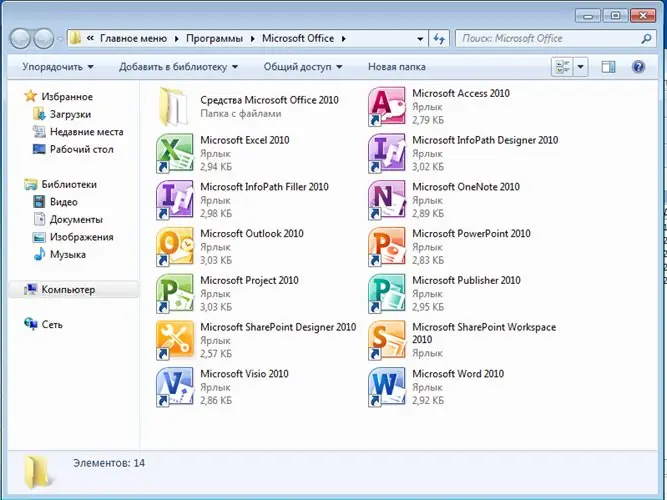Viewport: 667px width, 500px height.
Task: Click the folder icon in address bar
Action: tap(75, 38)
